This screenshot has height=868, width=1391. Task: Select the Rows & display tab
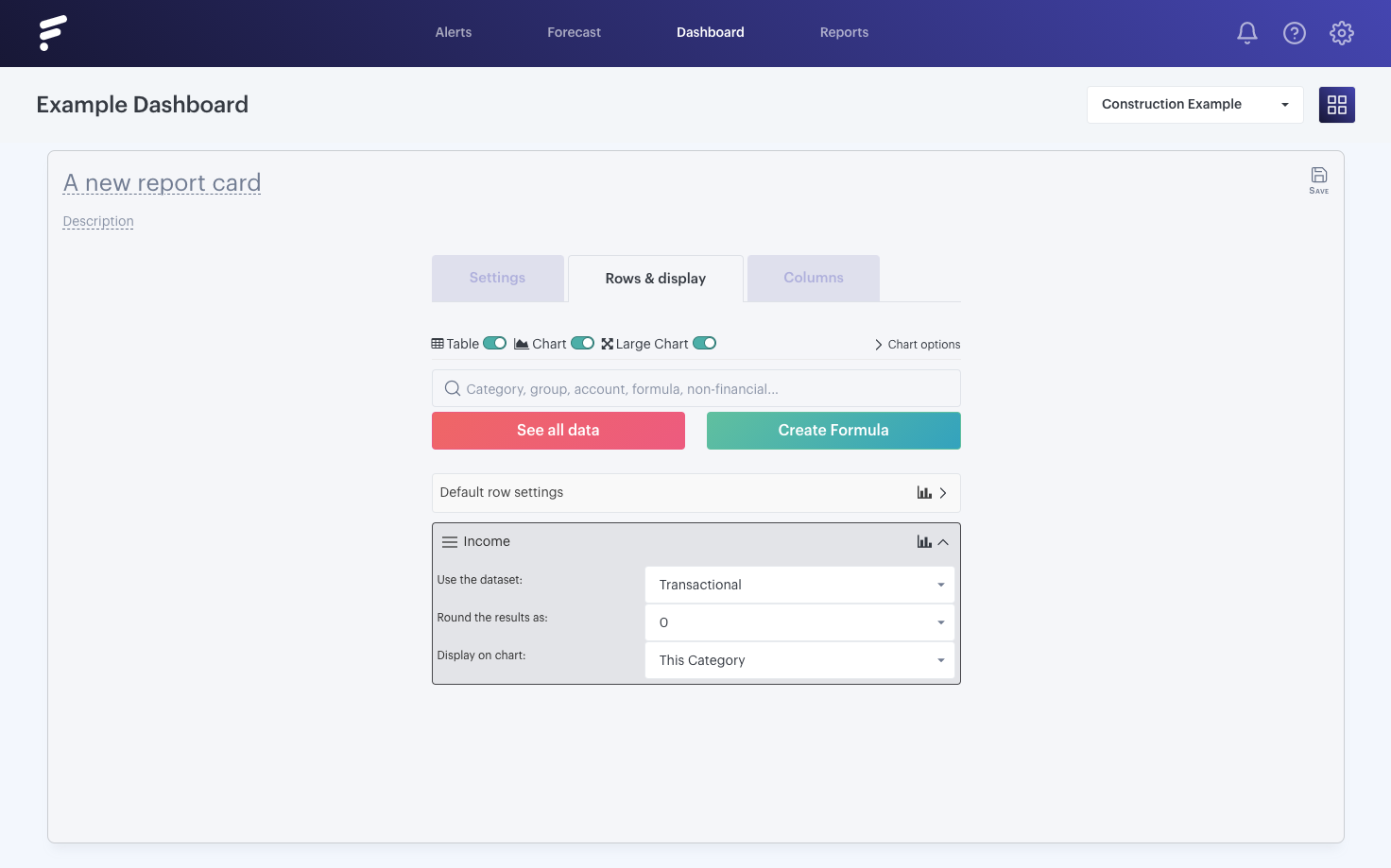[x=656, y=279]
